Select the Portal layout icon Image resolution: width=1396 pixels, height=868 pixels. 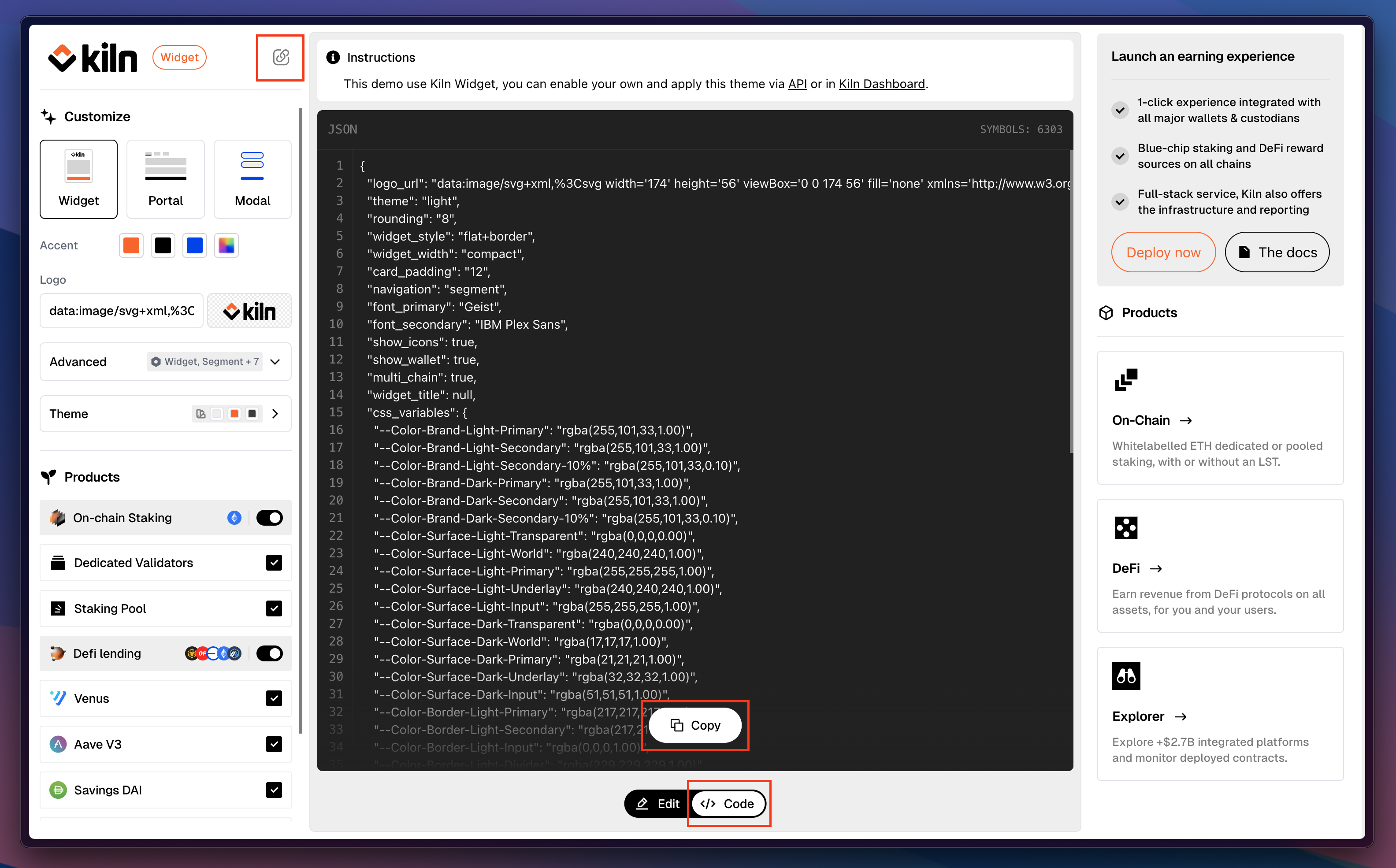(165, 167)
